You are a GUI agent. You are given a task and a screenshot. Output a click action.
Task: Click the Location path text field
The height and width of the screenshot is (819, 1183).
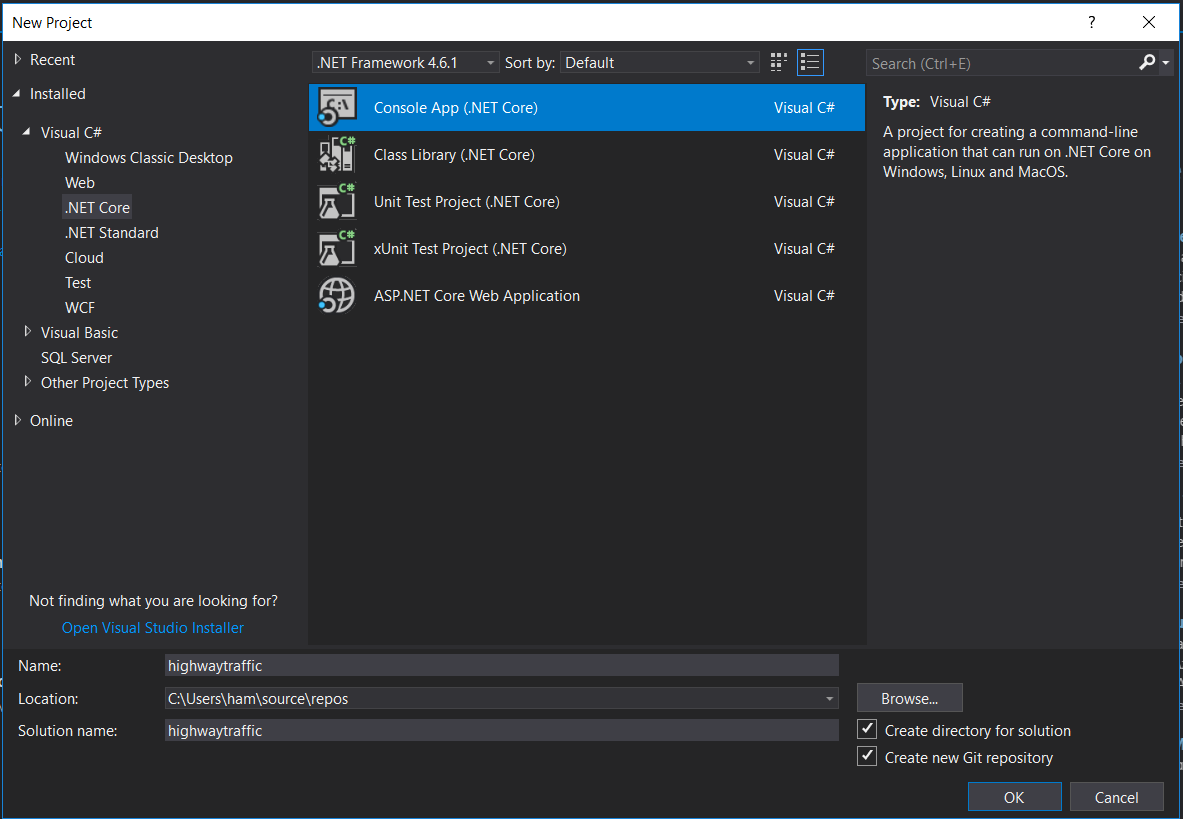(x=493, y=698)
